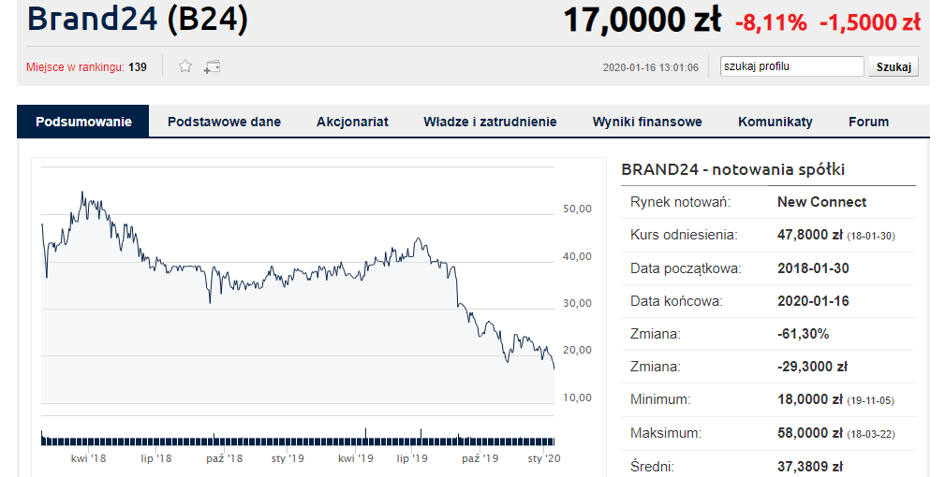Click the sty '19 timeline label
The height and width of the screenshot is (477, 945).
pos(287,458)
